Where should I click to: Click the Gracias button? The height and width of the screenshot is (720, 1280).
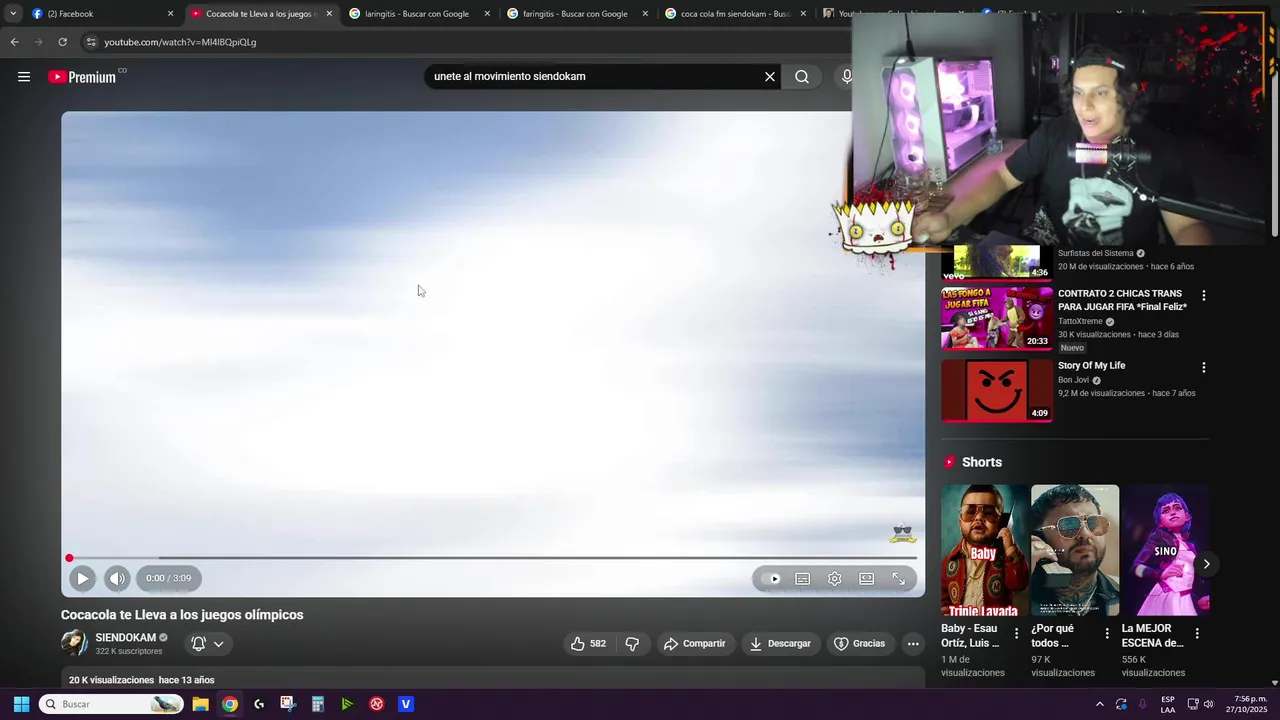[860, 644]
